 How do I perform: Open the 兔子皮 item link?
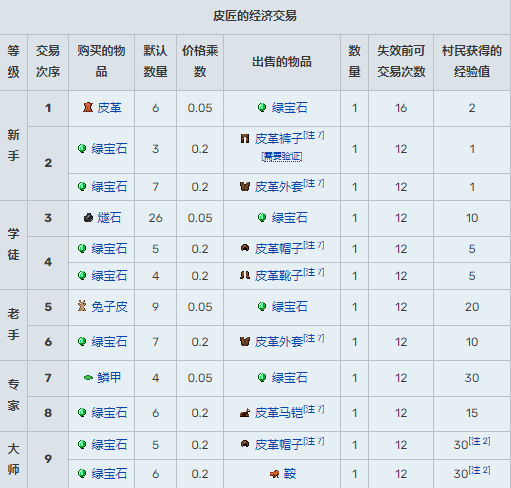pos(109,307)
